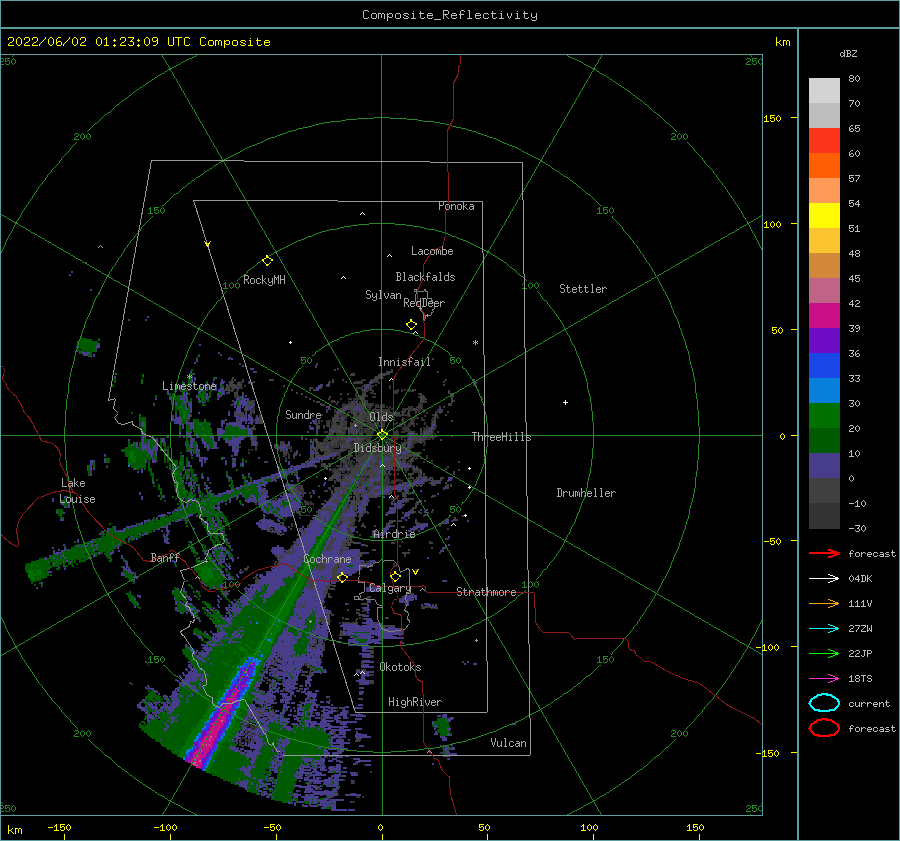Image resolution: width=900 pixels, height=841 pixels.
Task: Click the darkest gray -10 dBZ swatch
Action: (824, 516)
